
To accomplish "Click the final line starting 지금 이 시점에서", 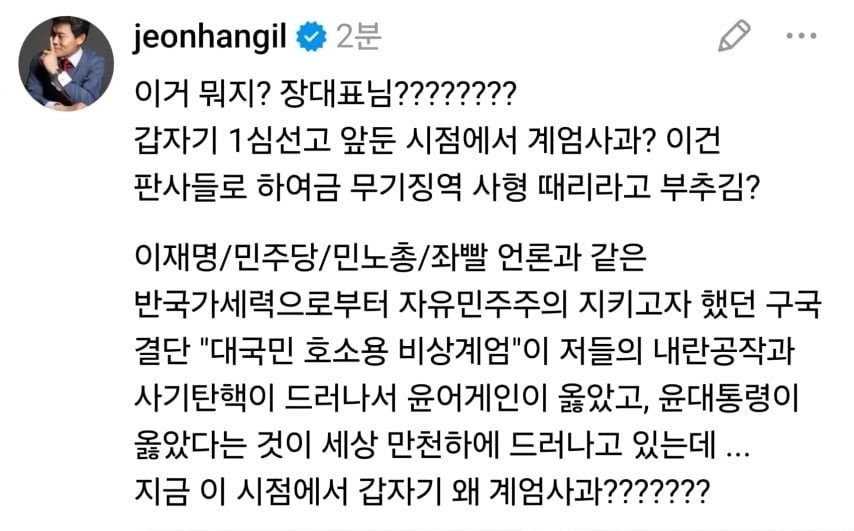I will point(422,491).
